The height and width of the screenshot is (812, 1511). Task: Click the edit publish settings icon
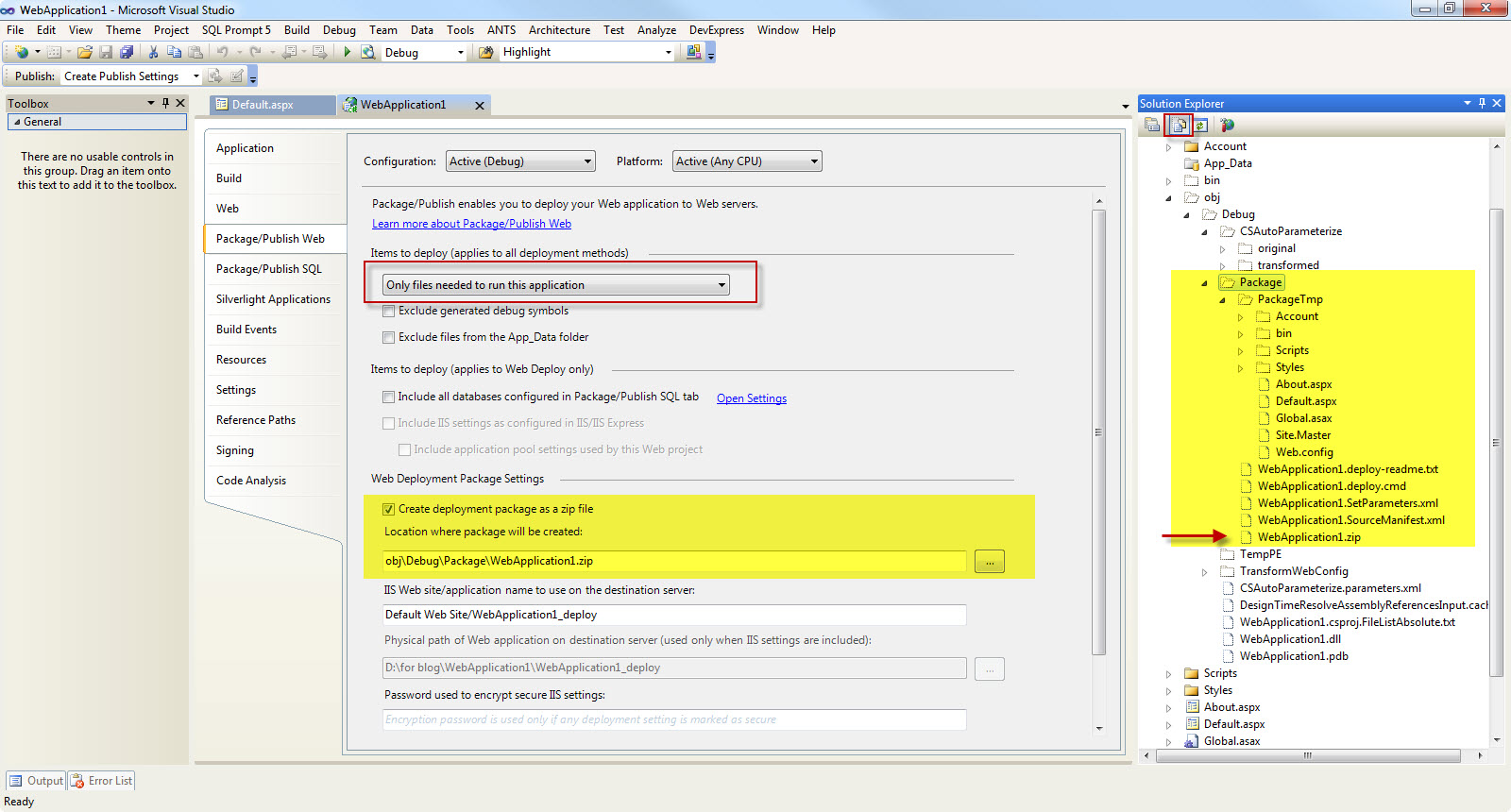coord(237,76)
